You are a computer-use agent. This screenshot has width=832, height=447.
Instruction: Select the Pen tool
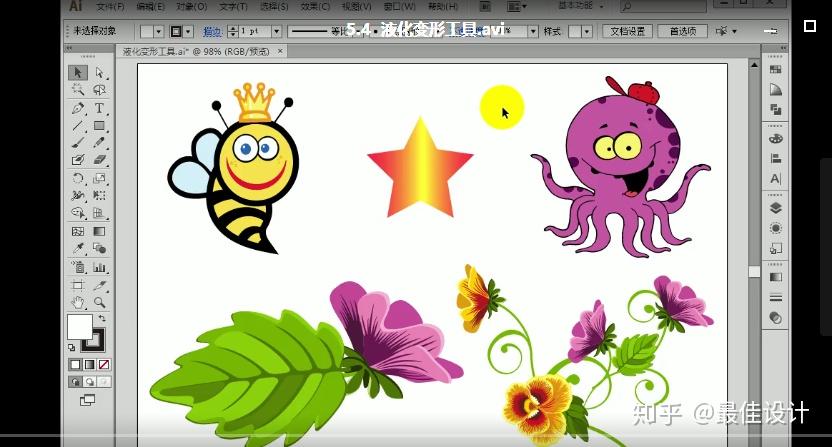[x=78, y=108]
